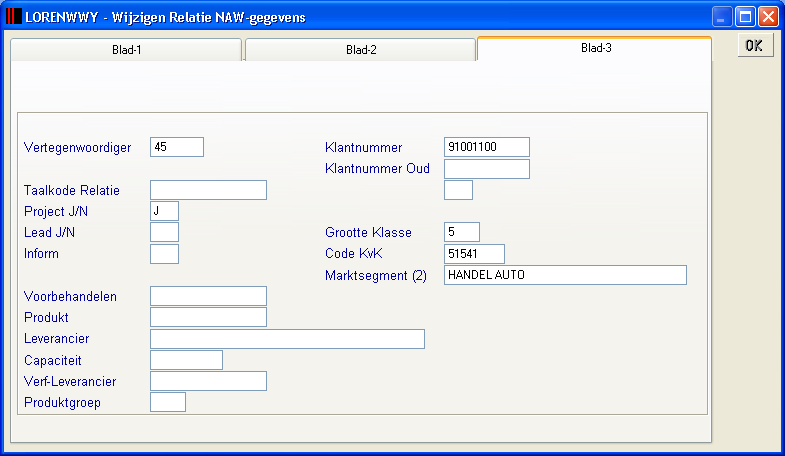Click the Code KvK label

pos(353,253)
